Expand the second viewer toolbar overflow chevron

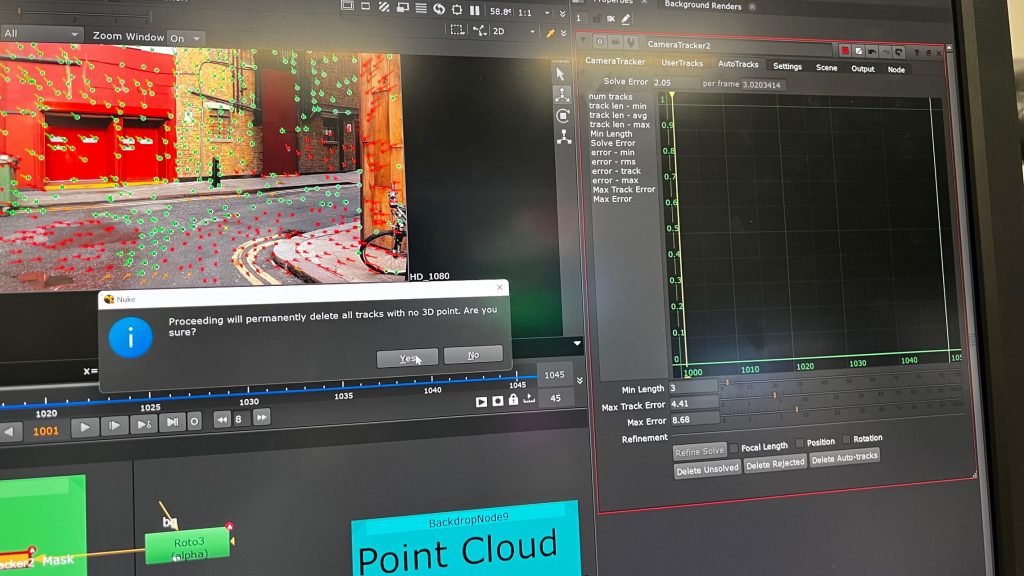pyautogui.click(x=563, y=33)
